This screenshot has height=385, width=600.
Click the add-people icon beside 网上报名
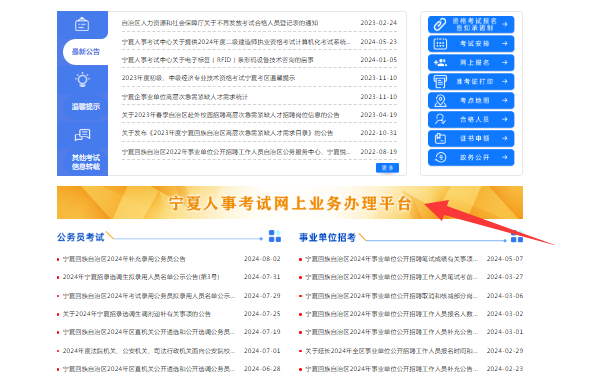[x=440, y=62]
